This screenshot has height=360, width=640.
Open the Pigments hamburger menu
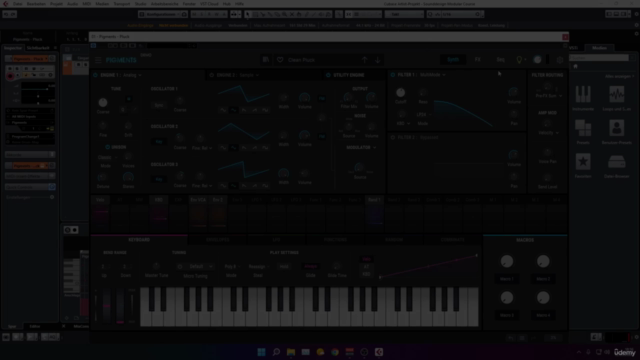coord(98,60)
